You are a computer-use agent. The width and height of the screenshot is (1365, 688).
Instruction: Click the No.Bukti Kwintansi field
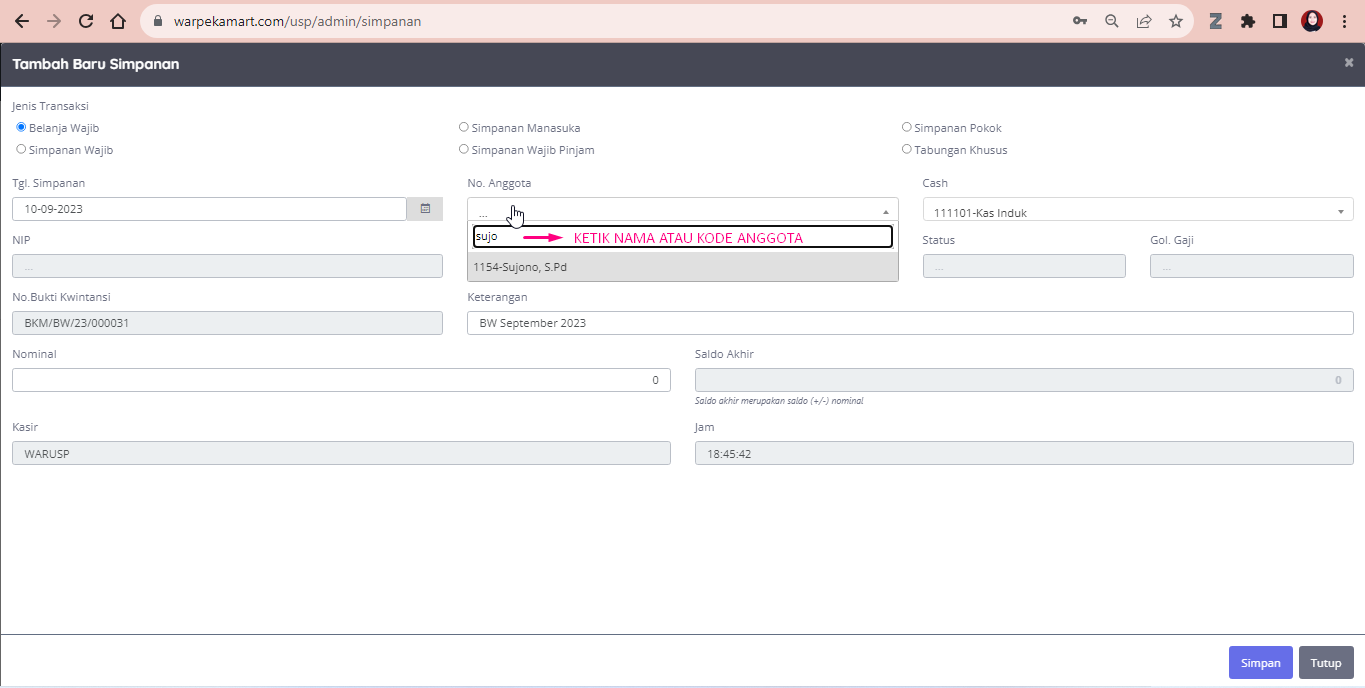(x=227, y=323)
